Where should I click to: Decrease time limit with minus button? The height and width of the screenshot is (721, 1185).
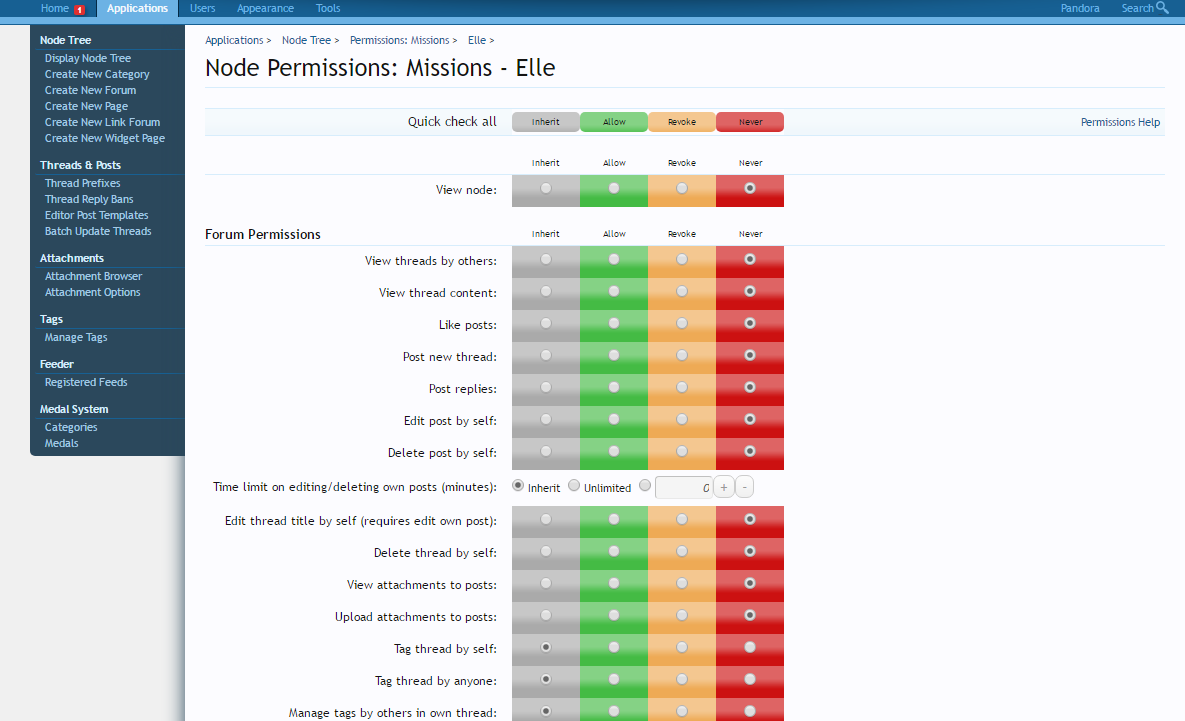[744, 487]
